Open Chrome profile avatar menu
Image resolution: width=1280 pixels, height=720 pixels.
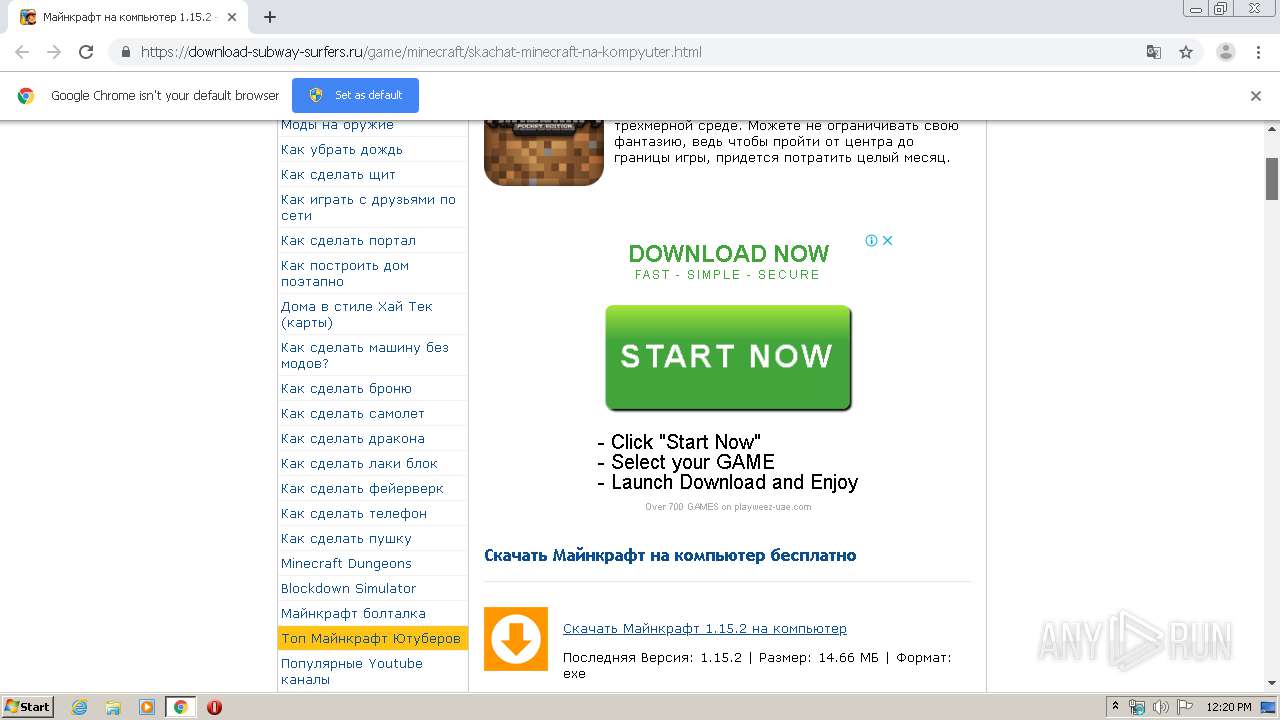click(1225, 52)
